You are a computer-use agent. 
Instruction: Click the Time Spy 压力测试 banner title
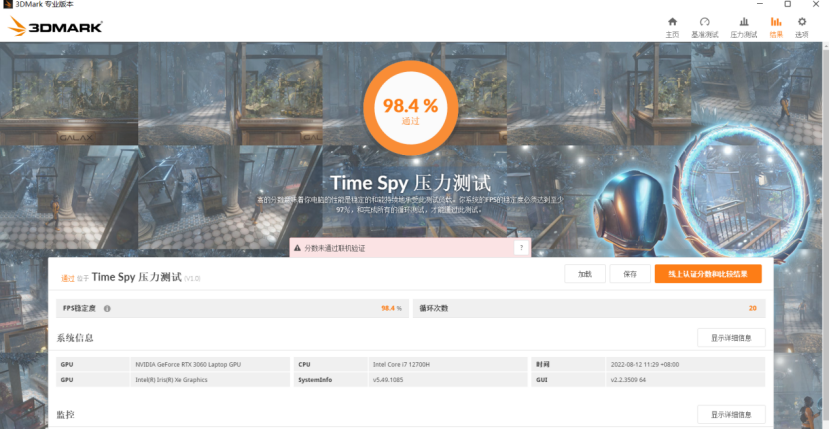tap(410, 183)
